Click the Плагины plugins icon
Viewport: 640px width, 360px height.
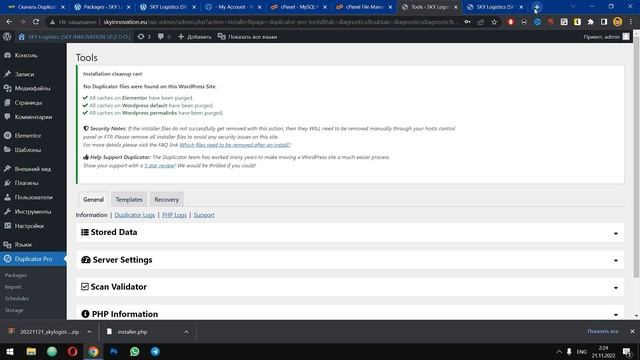[x=7, y=183]
